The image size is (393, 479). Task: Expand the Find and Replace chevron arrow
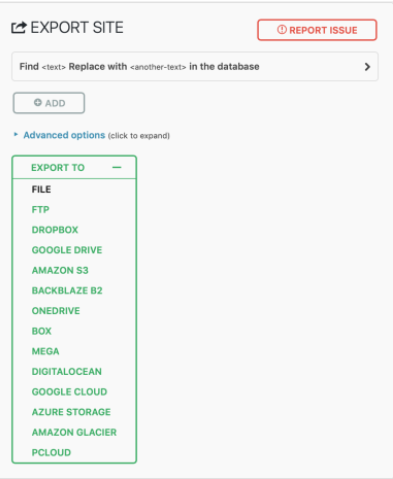(367, 67)
